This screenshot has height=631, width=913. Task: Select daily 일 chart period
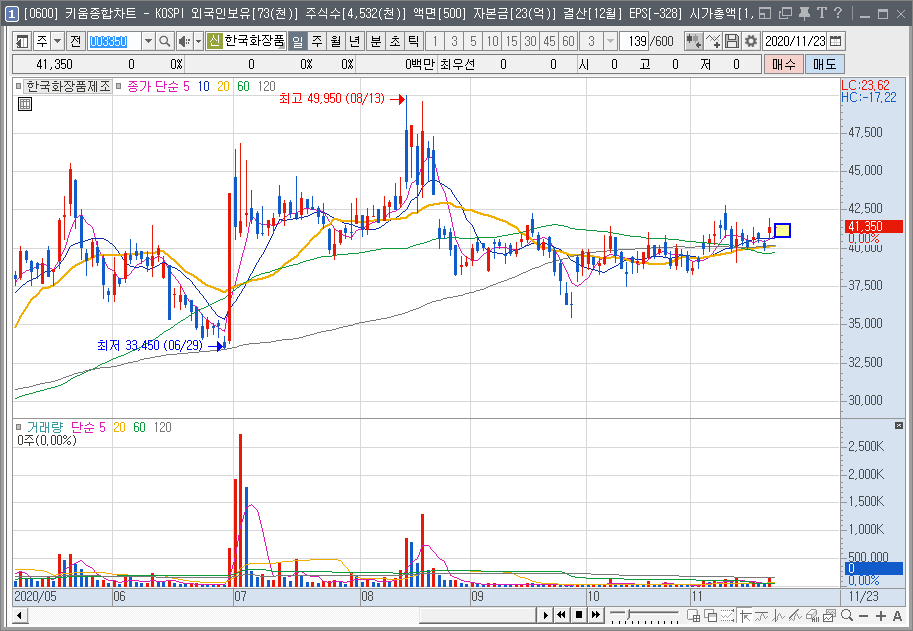(298, 41)
